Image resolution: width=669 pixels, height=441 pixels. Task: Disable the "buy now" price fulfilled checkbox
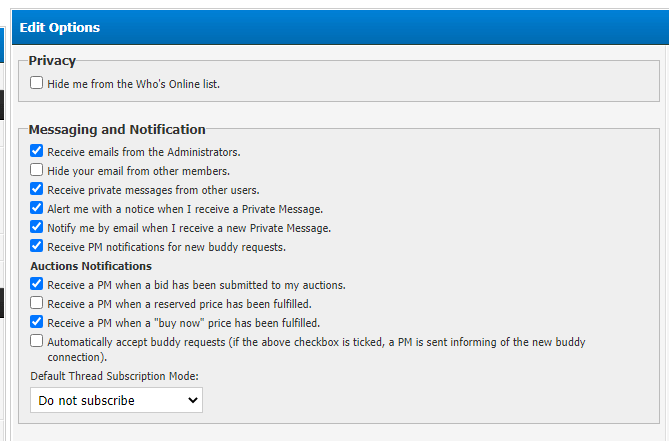37,323
